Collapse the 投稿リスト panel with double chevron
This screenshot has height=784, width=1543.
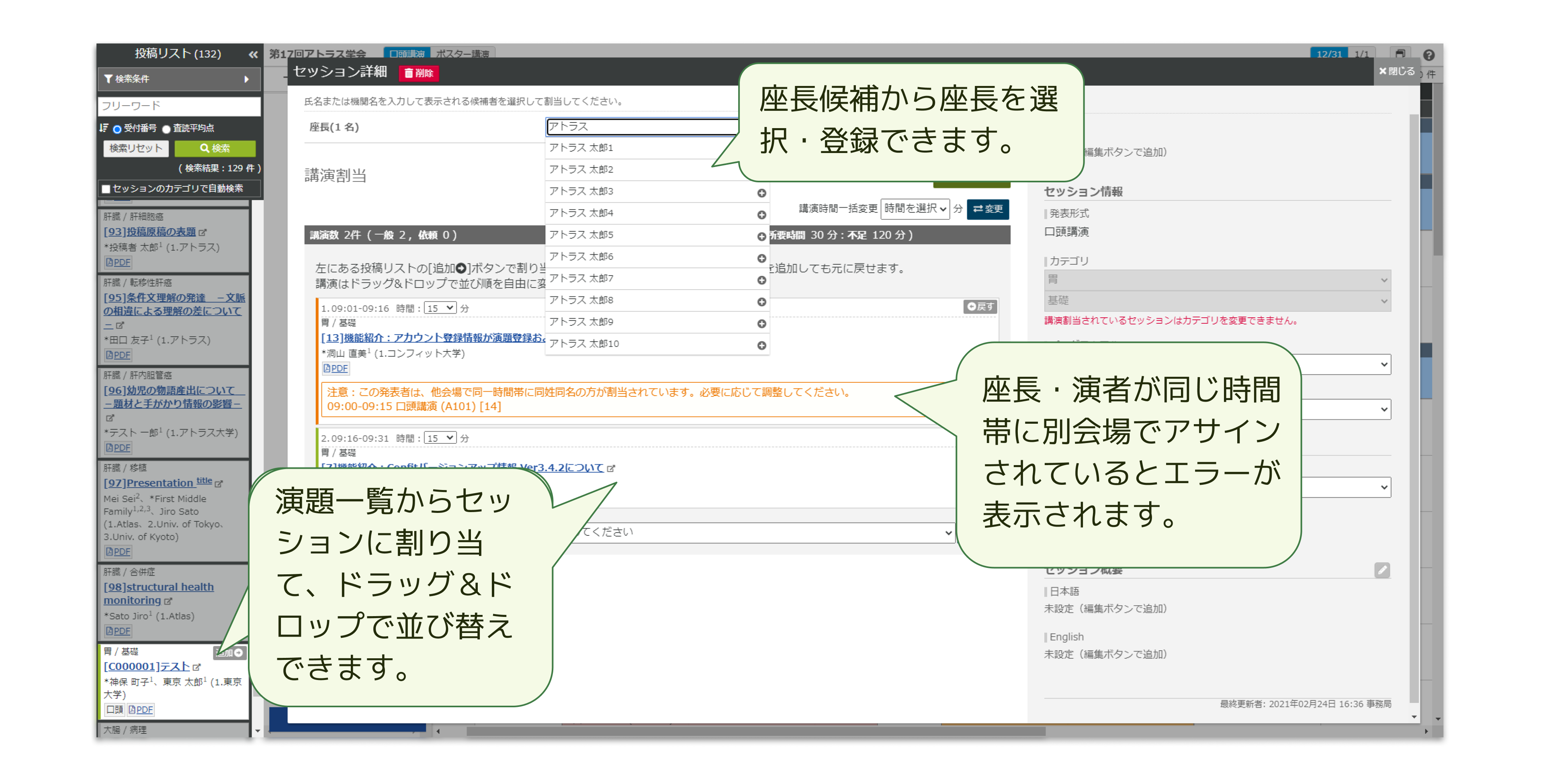pyautogui.click(x=253, y=55)
